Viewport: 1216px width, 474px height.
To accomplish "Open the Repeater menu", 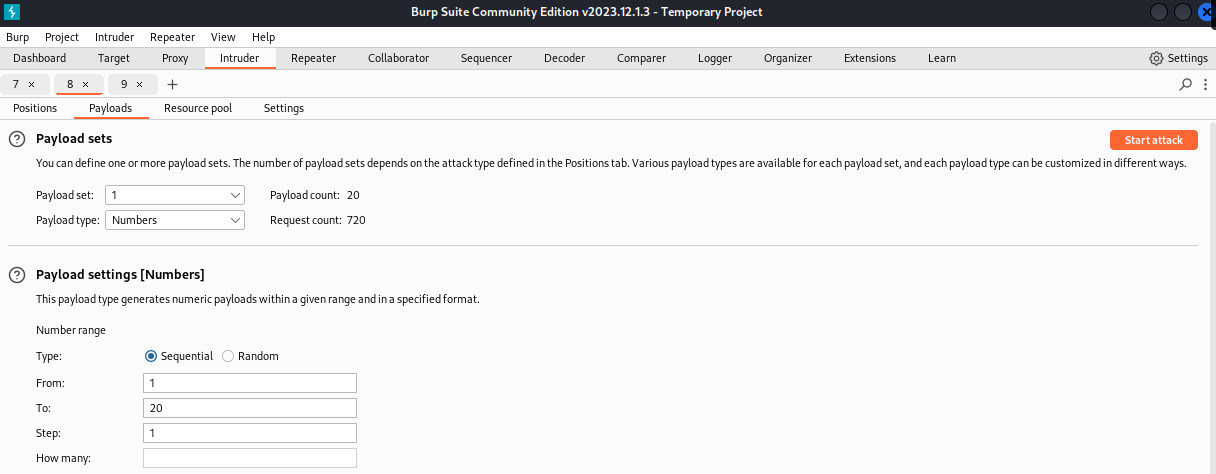I will [x=172, y=37].
